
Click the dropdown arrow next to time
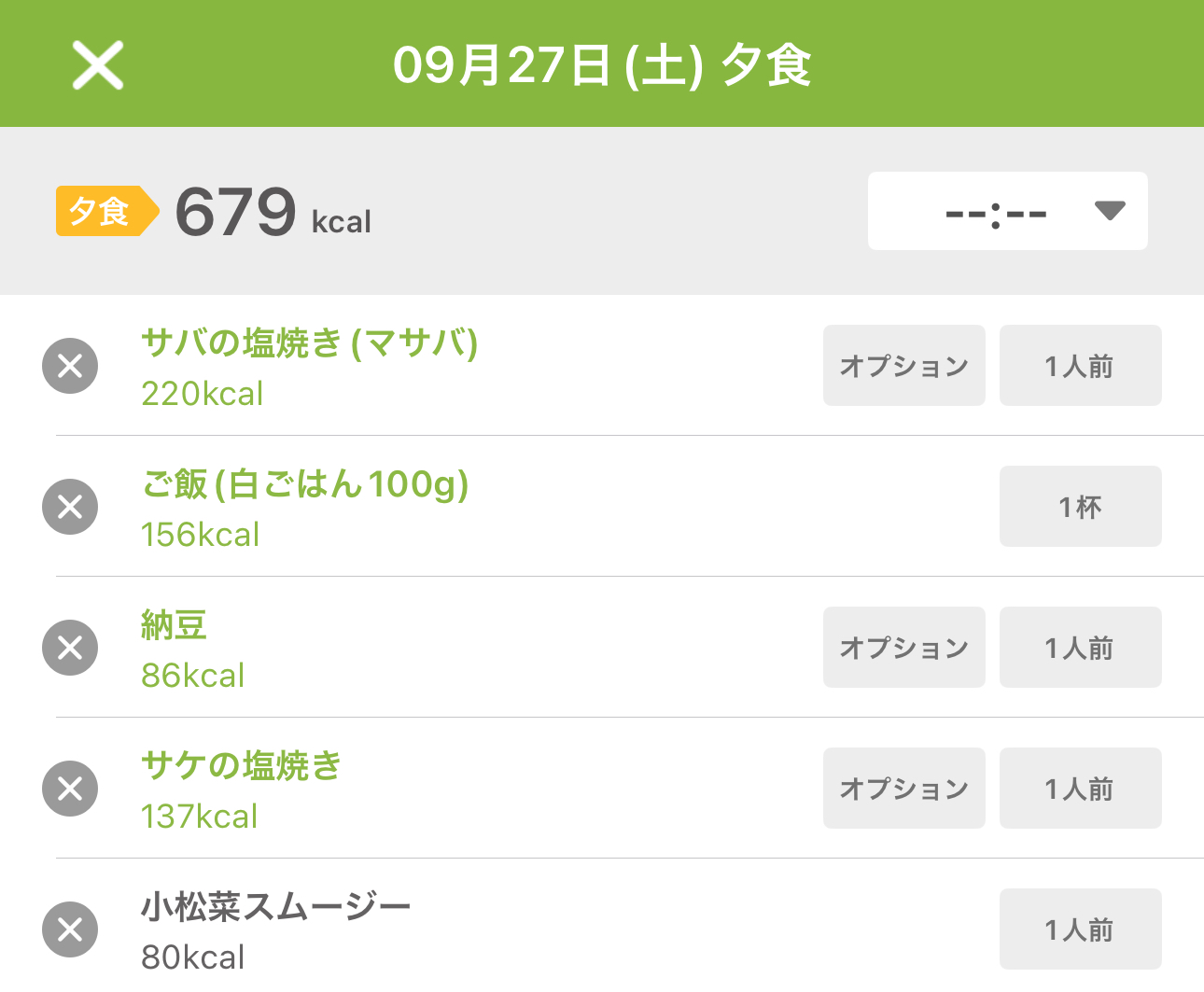(1110, 212)
